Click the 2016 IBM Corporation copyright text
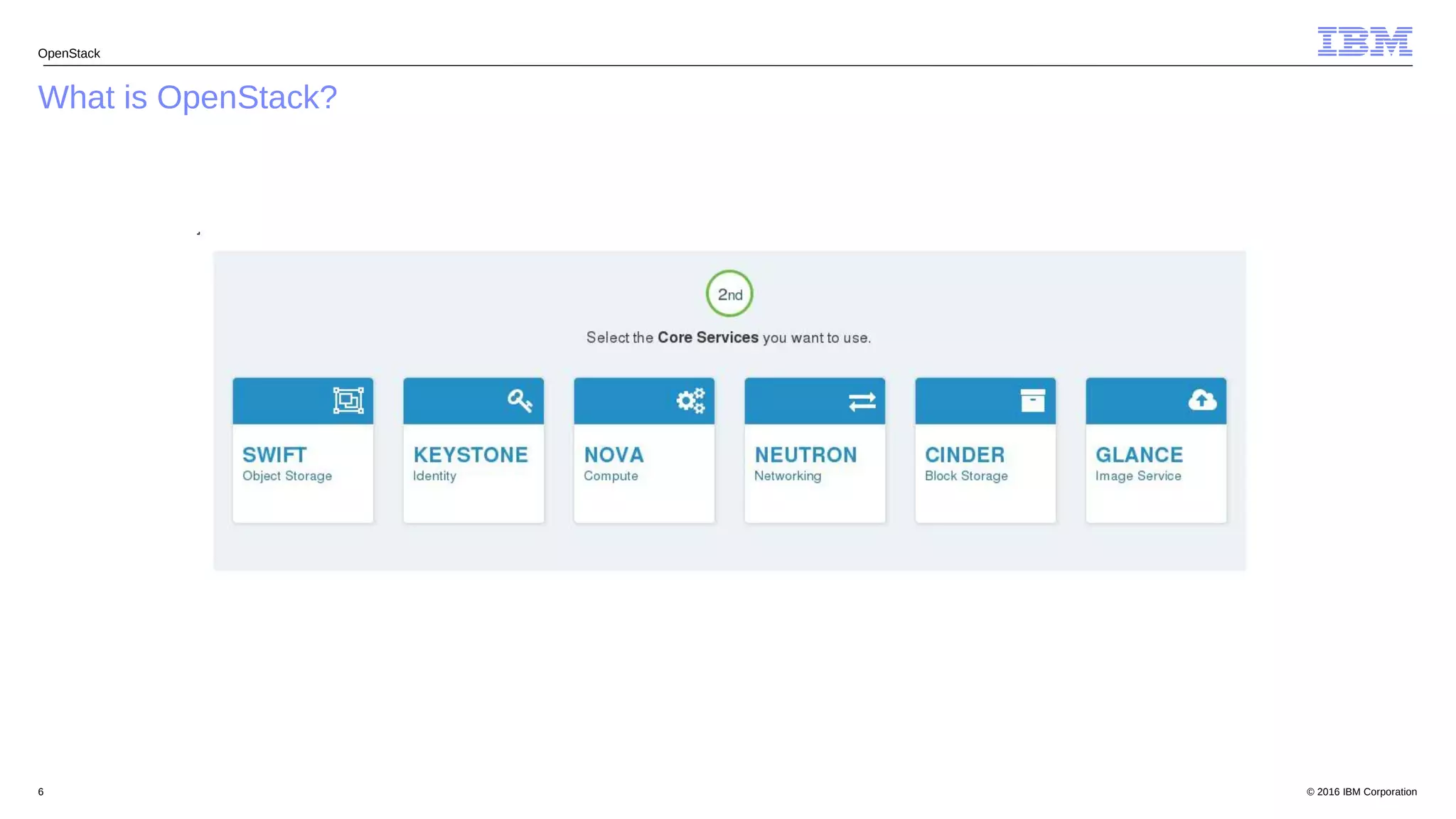The height and width of the screenshot is (819, 1456). [x=1361, y=792]
